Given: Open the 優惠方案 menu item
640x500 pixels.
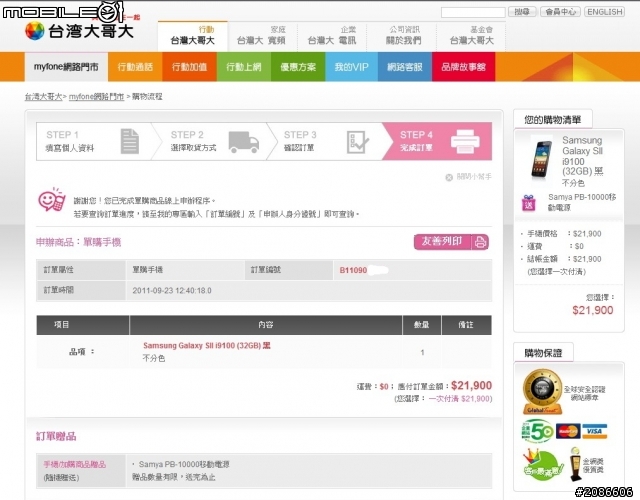Looking at the screenshot, I should coord(298,67).
